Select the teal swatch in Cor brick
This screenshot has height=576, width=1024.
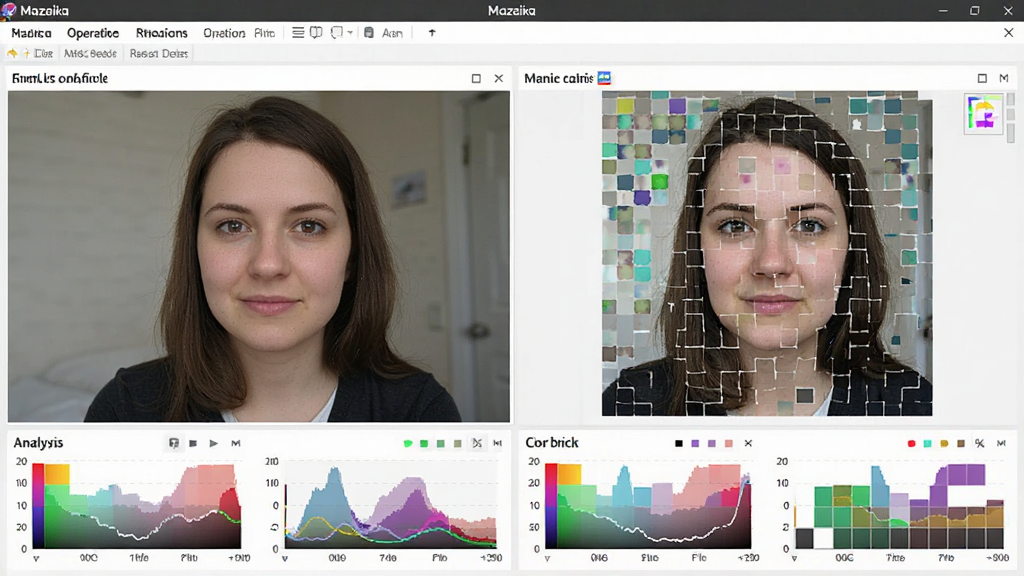(x=927, y=443)
